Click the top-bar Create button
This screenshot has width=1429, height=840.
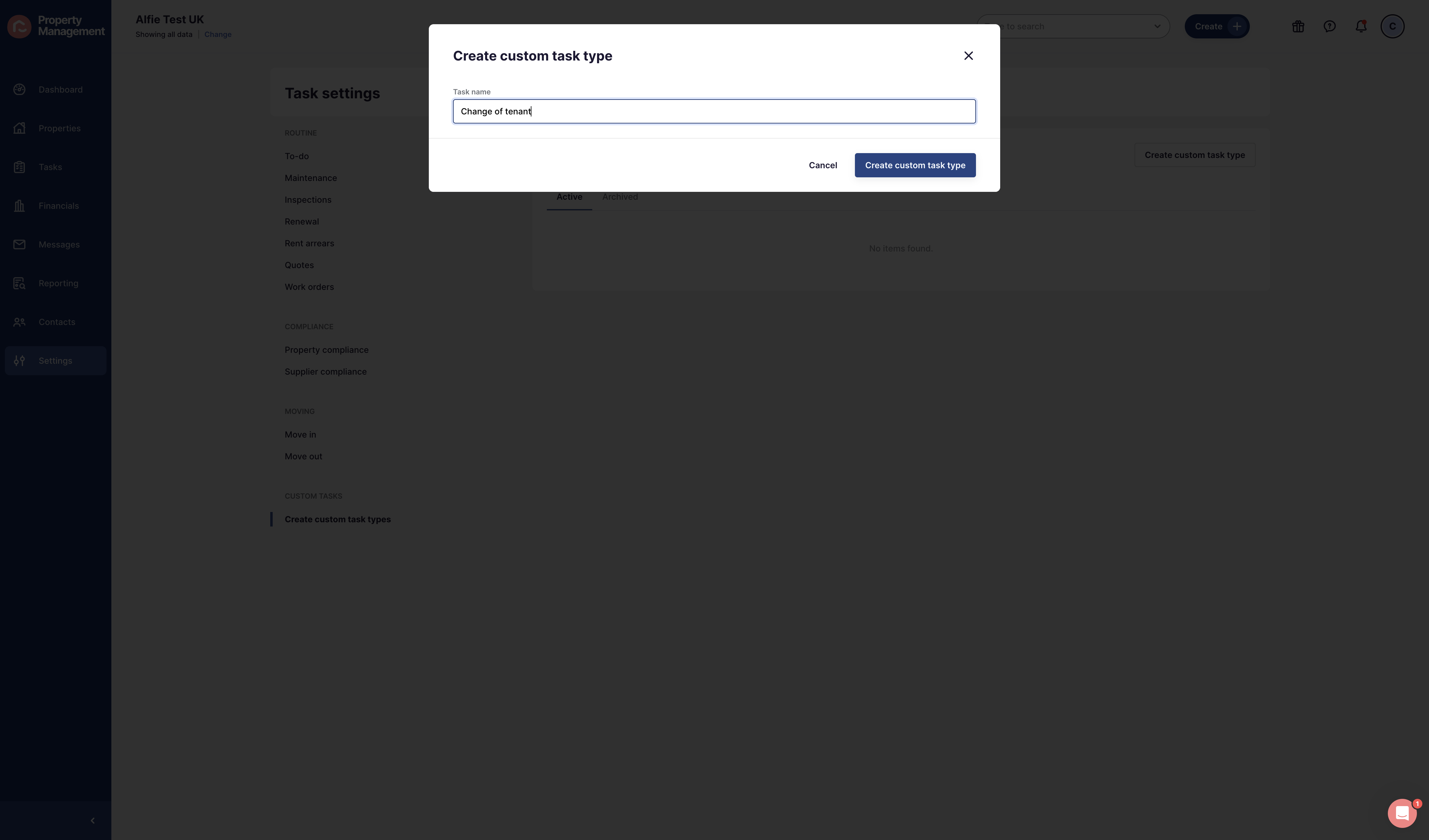click(x=1216, y=26)
